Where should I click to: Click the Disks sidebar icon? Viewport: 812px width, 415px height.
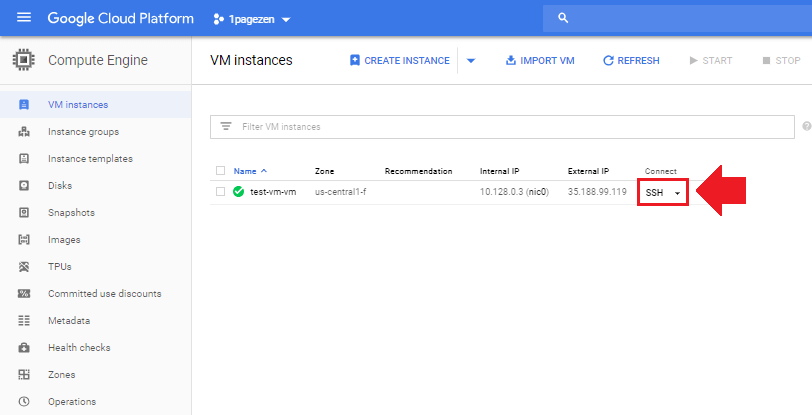tap(24, 185)
